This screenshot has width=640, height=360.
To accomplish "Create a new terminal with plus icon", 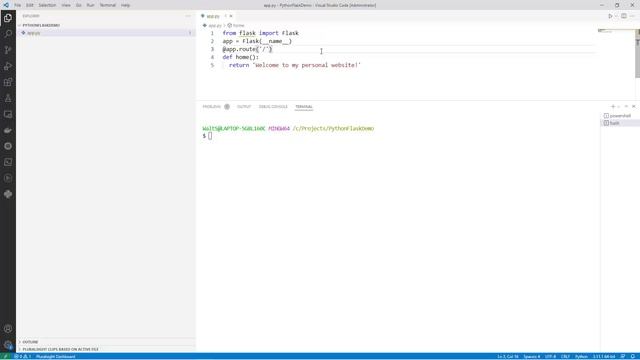I will coord(613,107).
